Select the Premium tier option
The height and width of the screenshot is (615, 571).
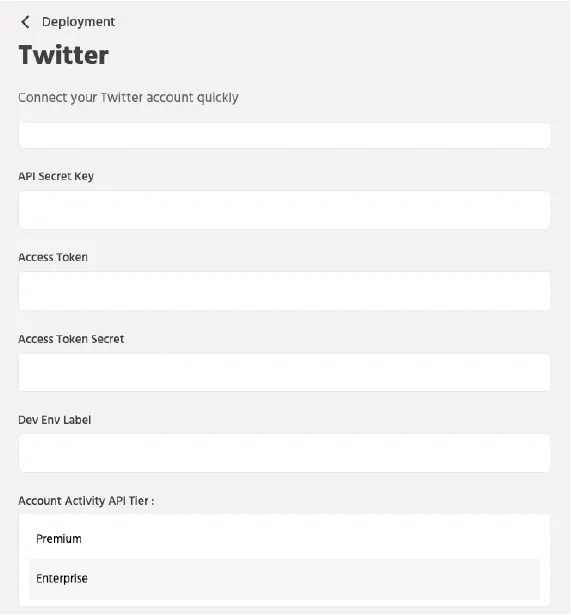tap(284, 539)
